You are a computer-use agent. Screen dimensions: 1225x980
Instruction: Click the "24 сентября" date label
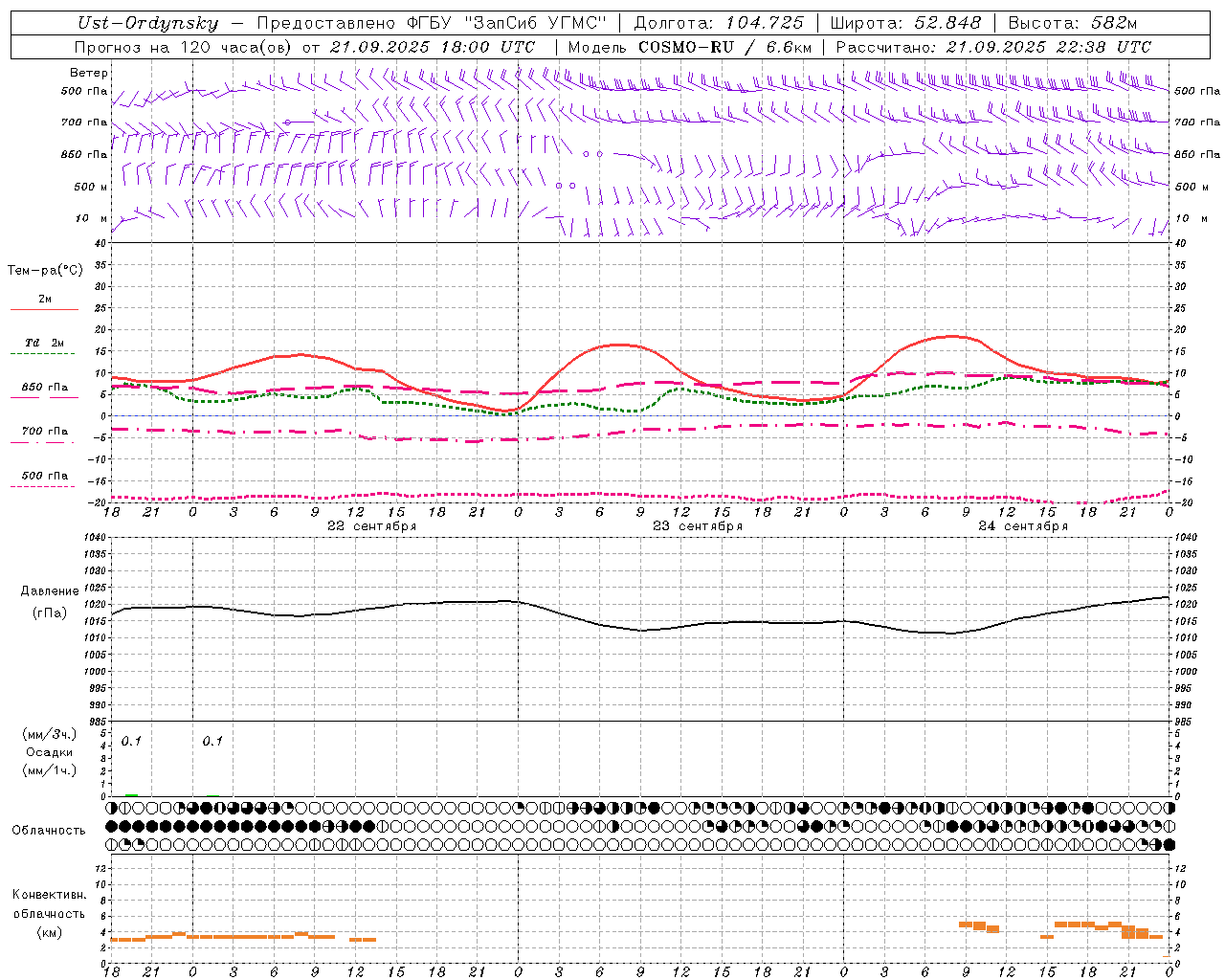(1023, 526)
